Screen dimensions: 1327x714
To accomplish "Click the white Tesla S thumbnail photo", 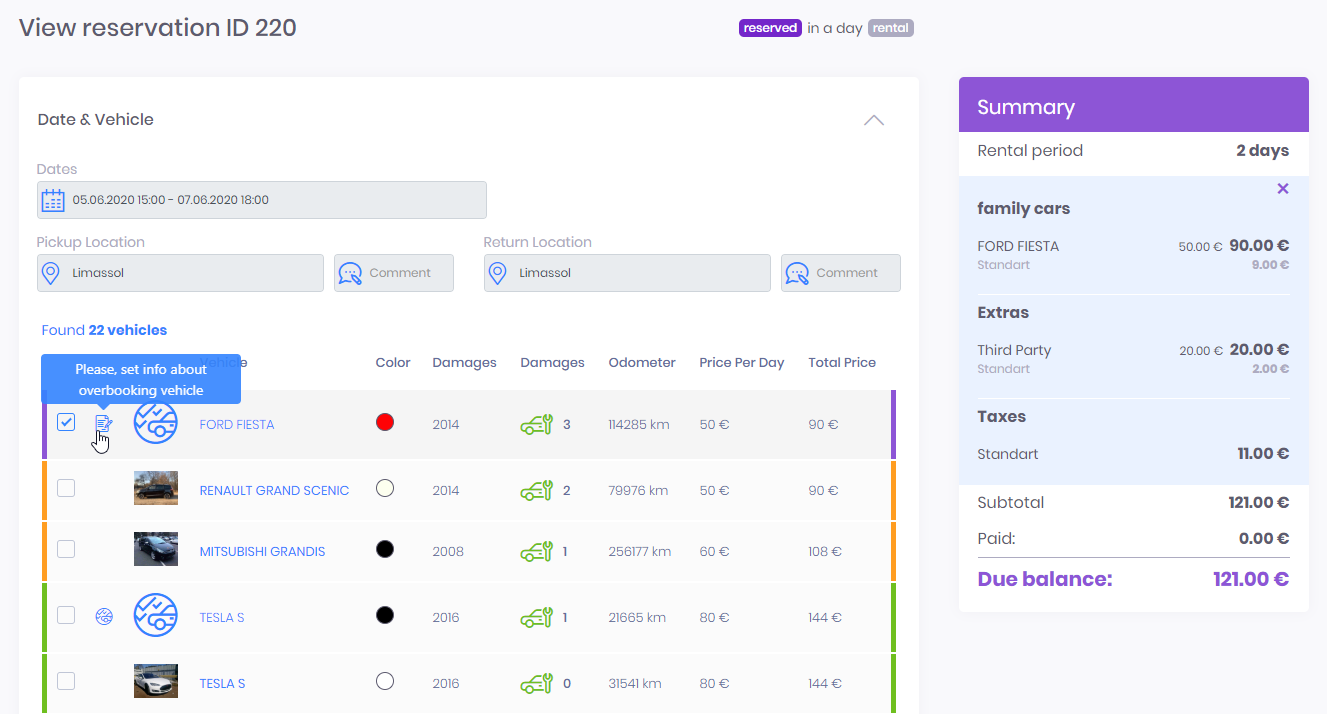I will (x=156, y=681).
